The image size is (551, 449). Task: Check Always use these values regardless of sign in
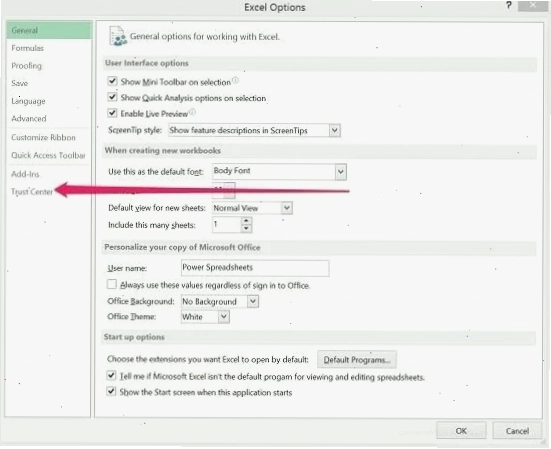112,284
